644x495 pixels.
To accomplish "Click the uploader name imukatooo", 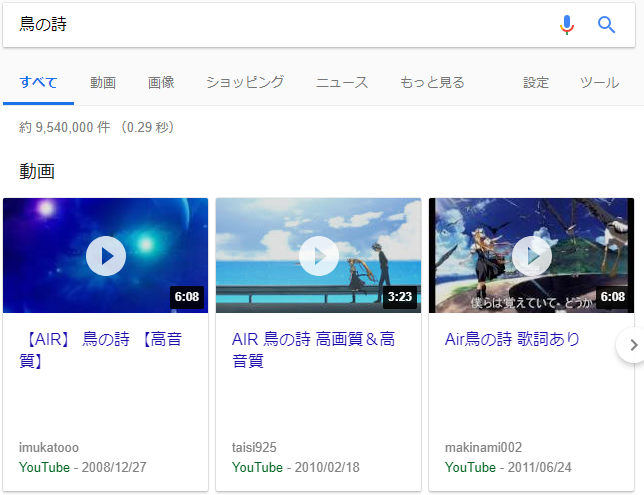I will click(x=49, y=447).
